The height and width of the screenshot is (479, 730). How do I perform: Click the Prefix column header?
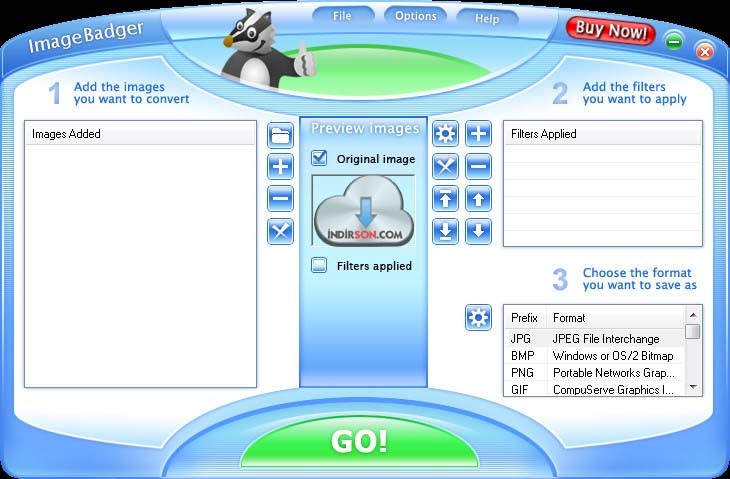pyautogui.click(x=526, y=318)
